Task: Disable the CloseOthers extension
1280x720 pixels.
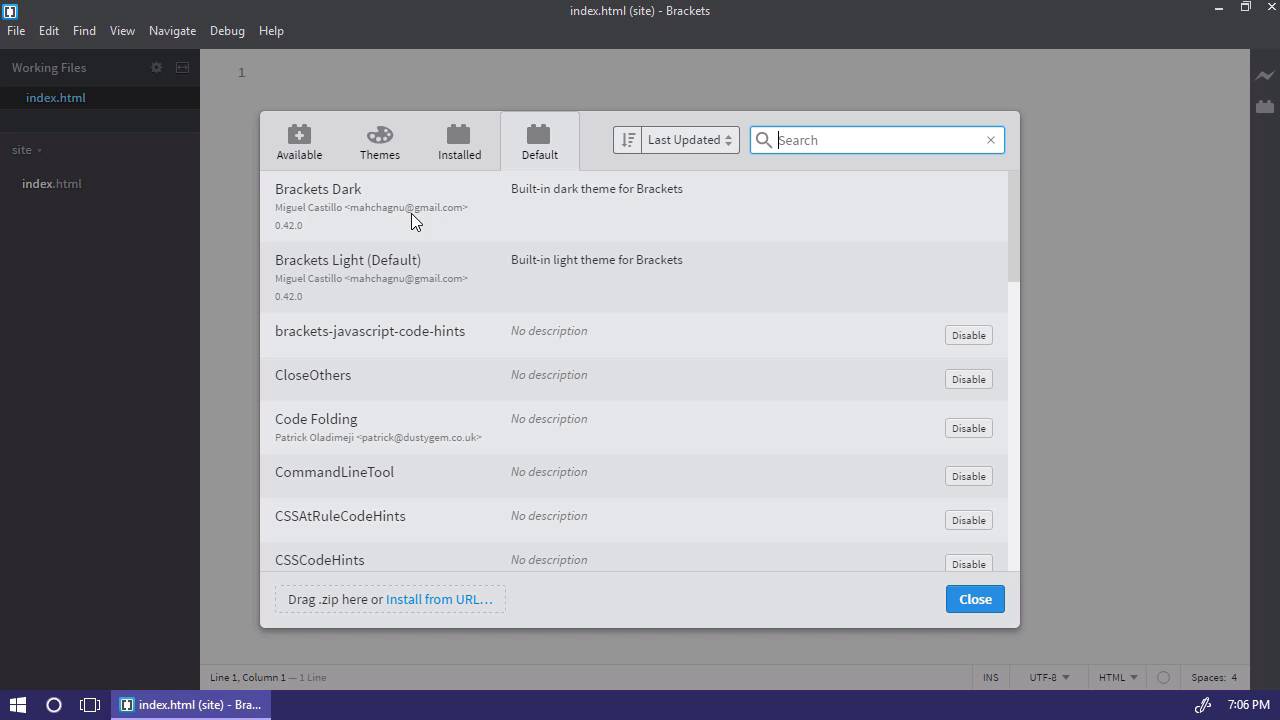Action: point(968,379)
